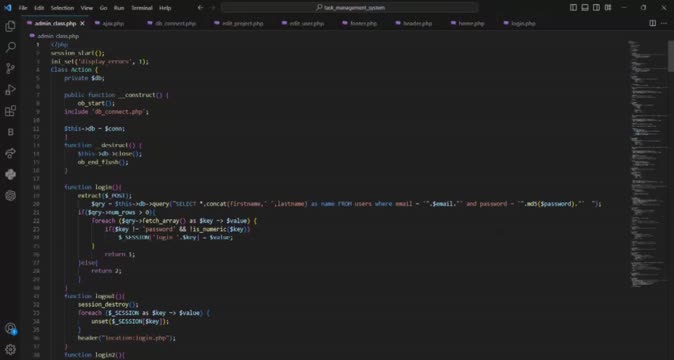The width and height of the screenshot is (674, 360).
Task: Open the Extensions view
Action: [x=10, y=111]
